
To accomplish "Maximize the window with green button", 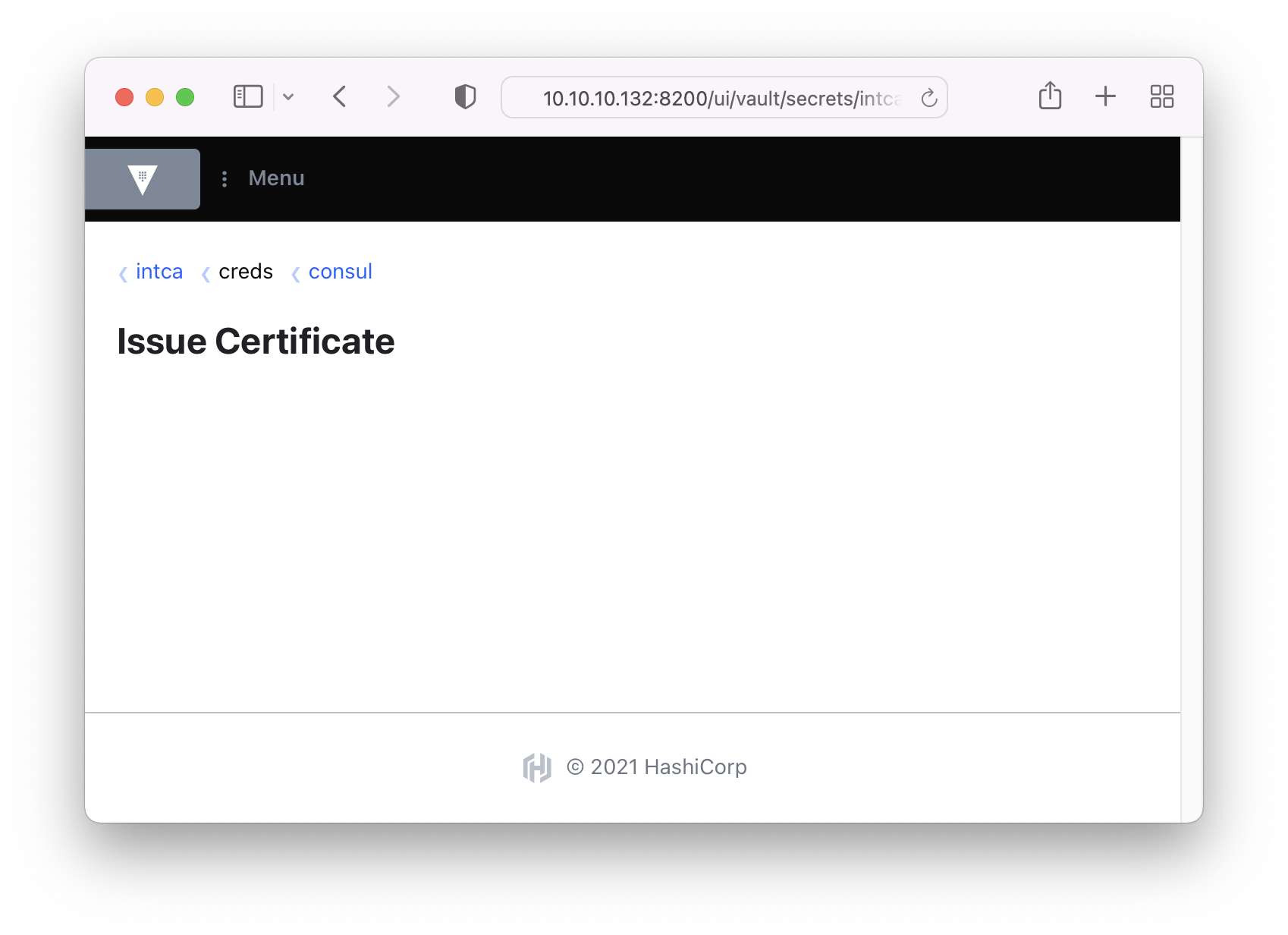I will [x=185, y=97].
